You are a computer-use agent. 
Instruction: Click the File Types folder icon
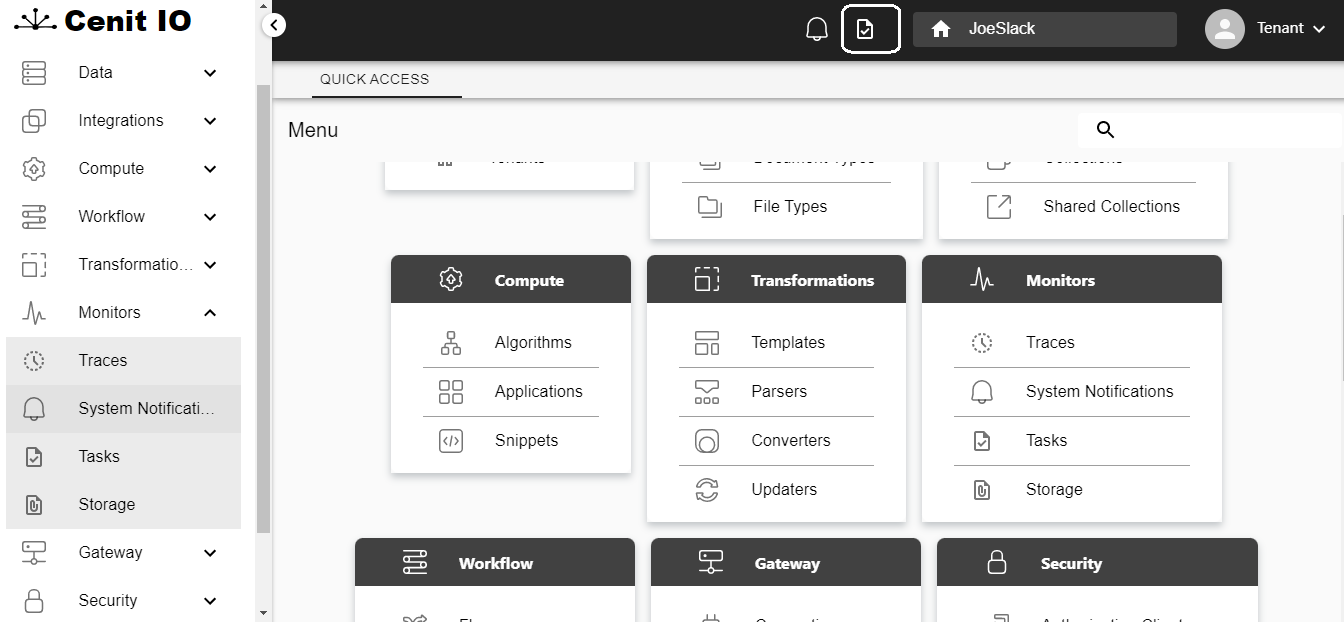[710, 206]
